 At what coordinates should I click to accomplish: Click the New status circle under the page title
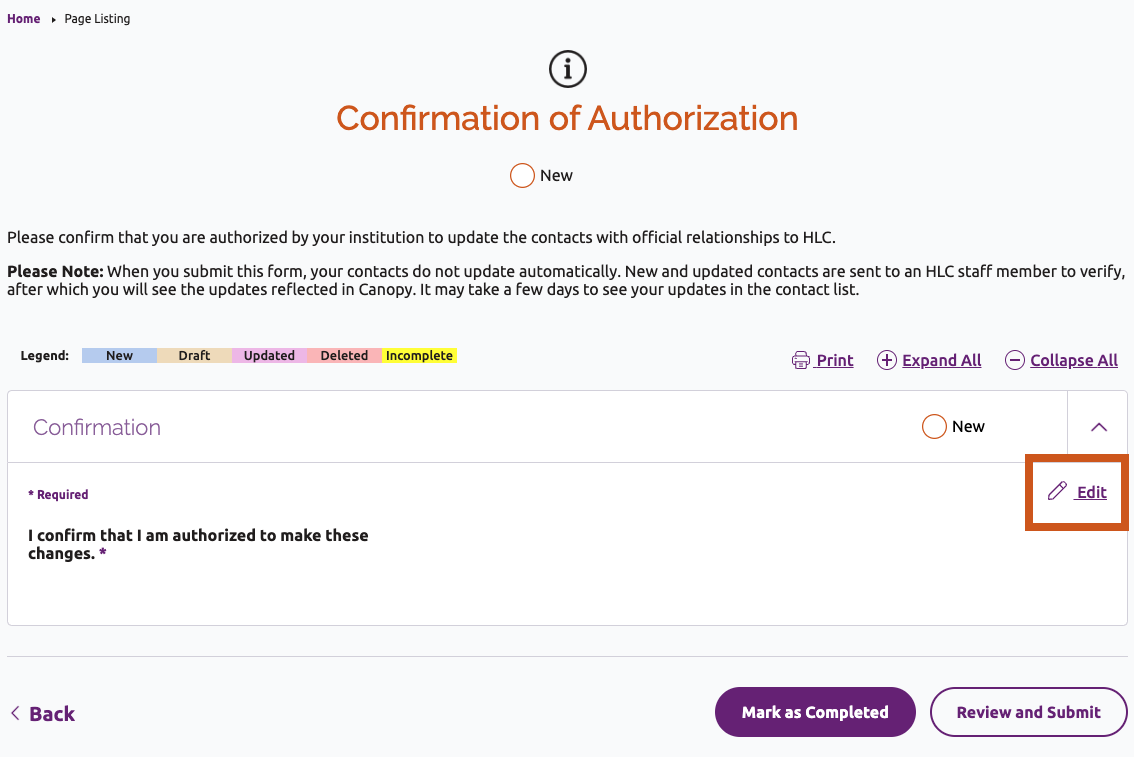tap(521, 176)
